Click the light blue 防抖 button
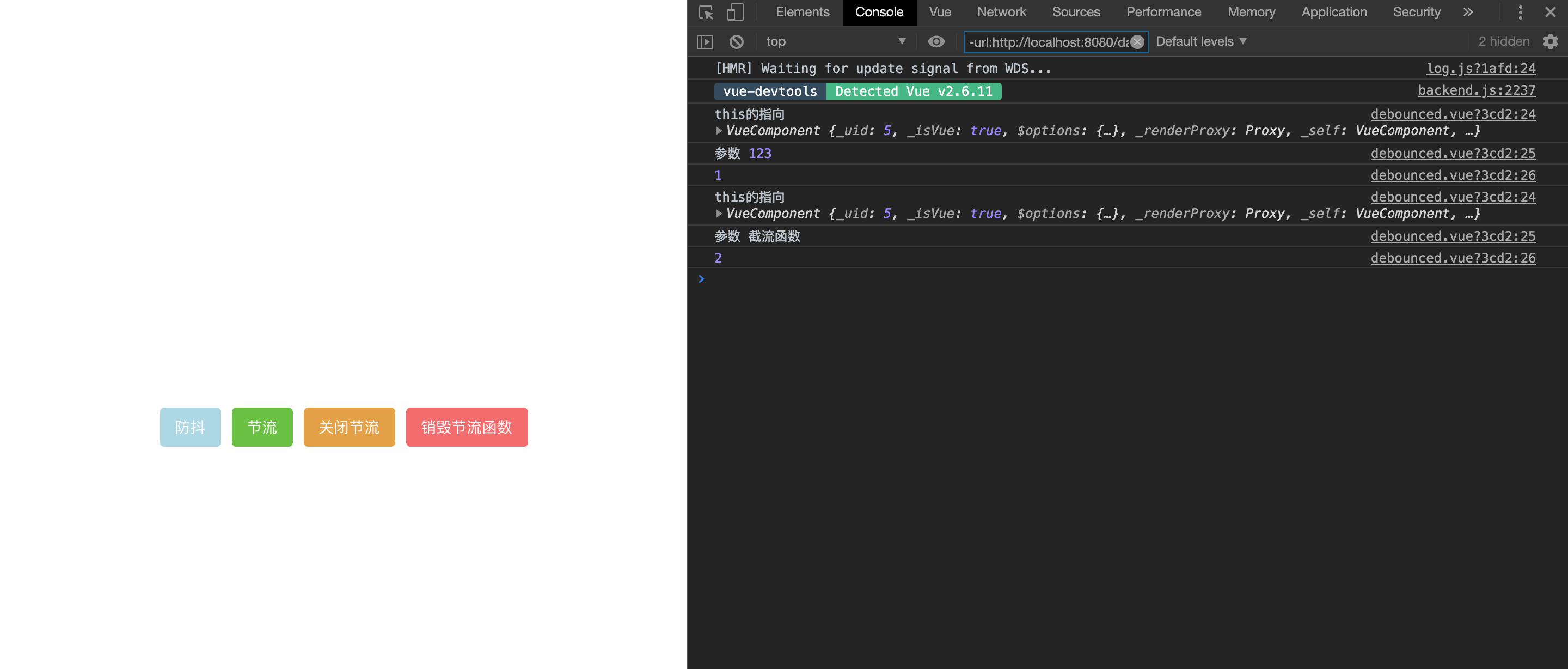This screenshot has height=669, width=1568. [190, 427]
